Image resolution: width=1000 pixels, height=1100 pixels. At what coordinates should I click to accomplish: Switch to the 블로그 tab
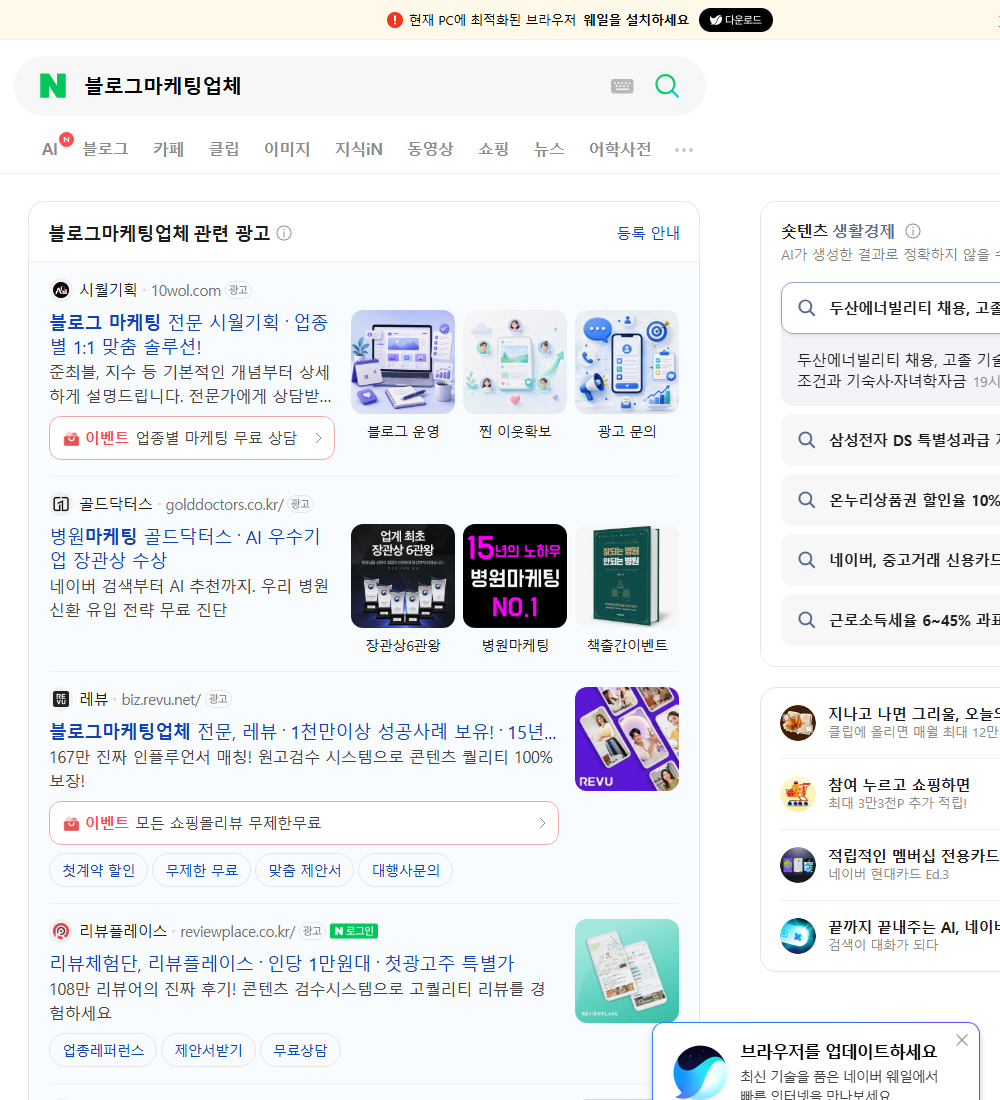(105, 149)
